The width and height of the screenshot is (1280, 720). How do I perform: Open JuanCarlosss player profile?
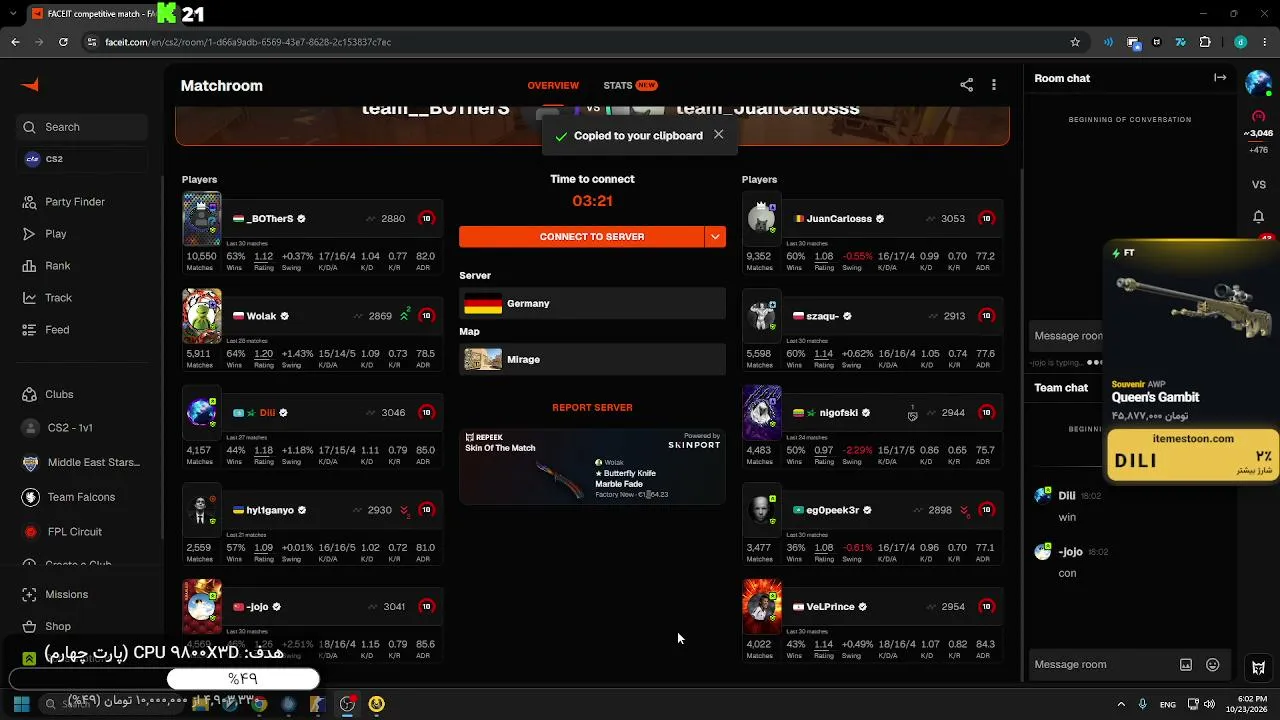(x=839, y=219)
